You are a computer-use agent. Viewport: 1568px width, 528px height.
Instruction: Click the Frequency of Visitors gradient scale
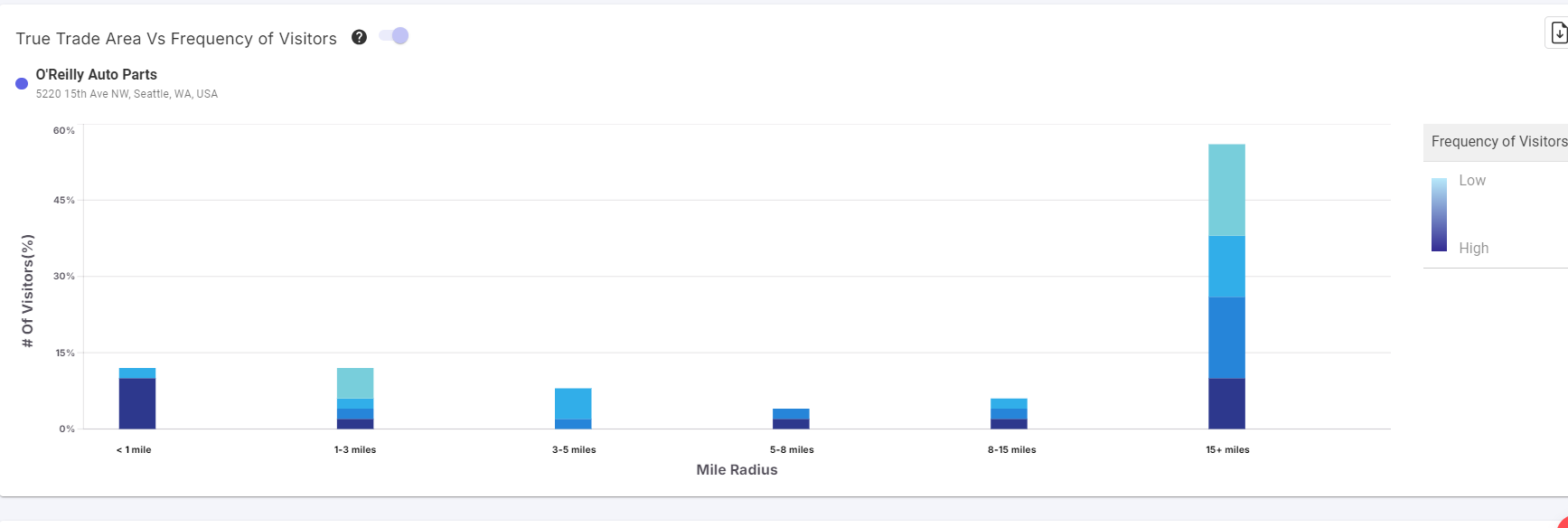(x=1439, y=214)
